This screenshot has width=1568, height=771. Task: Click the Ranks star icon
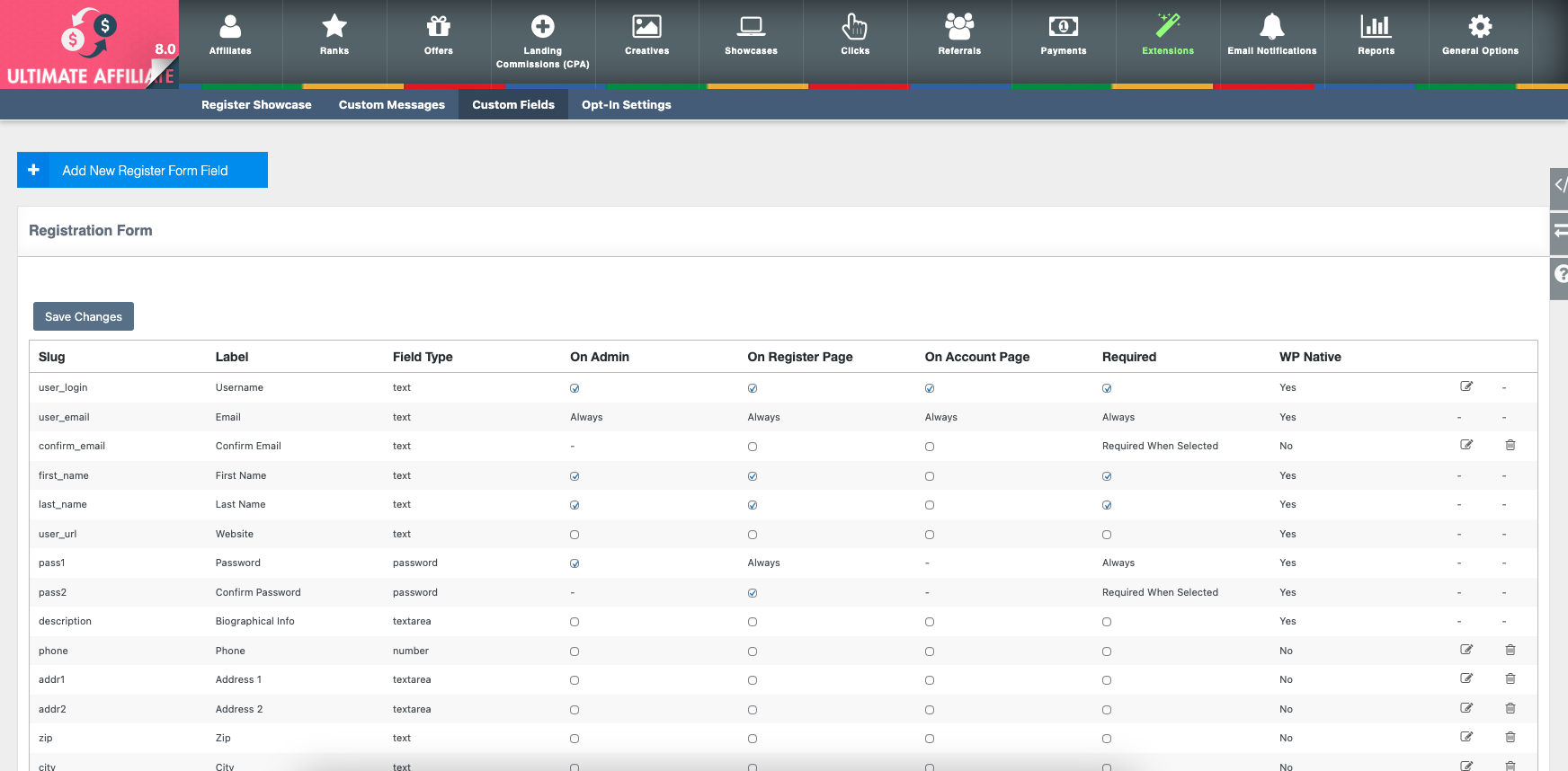pyautogui.click(x=334, y=27)
